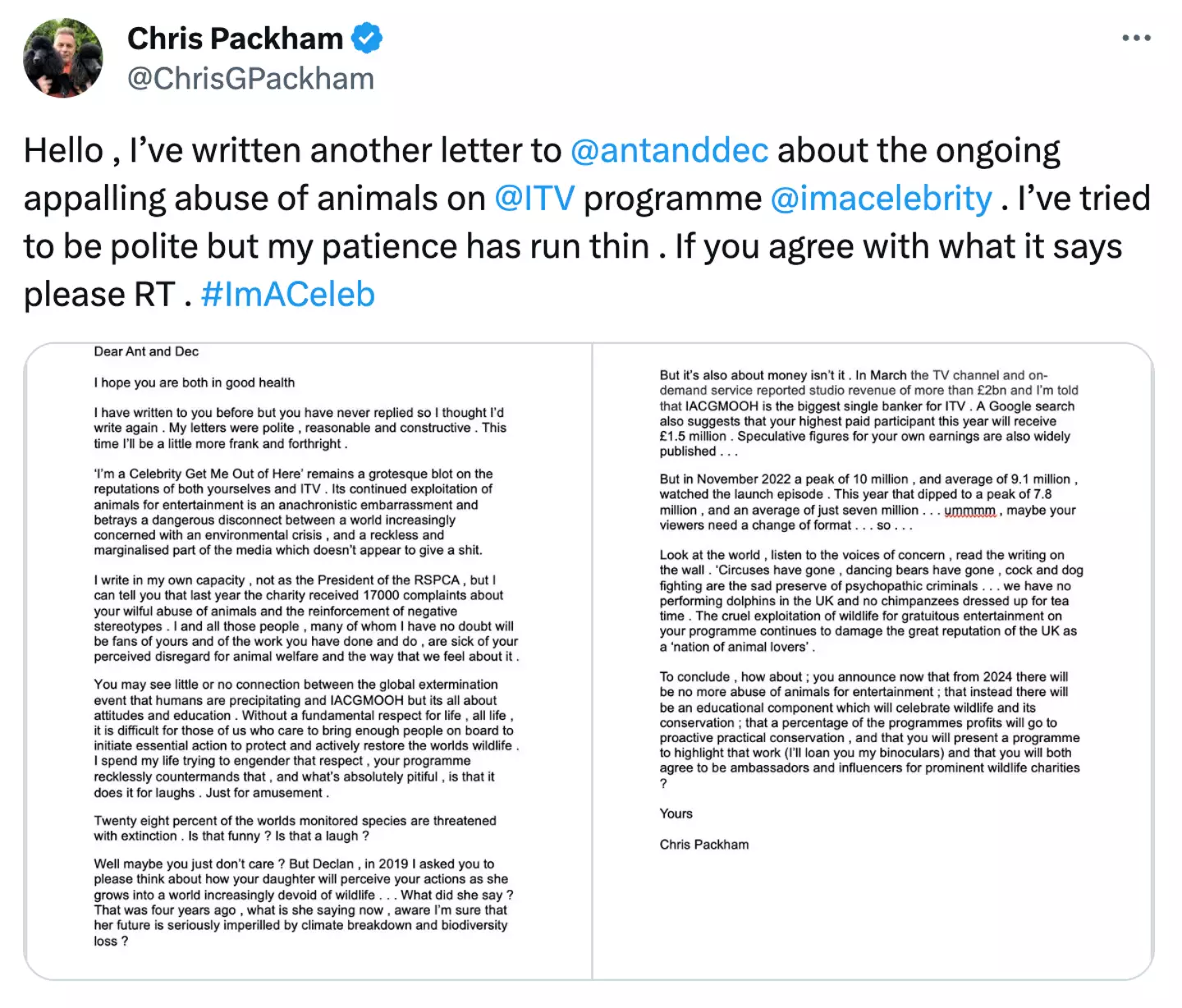The height and width of the screenshot is (1008, 1182).
Task: Open the three-dot More options menu
Action: point(1136,39)
